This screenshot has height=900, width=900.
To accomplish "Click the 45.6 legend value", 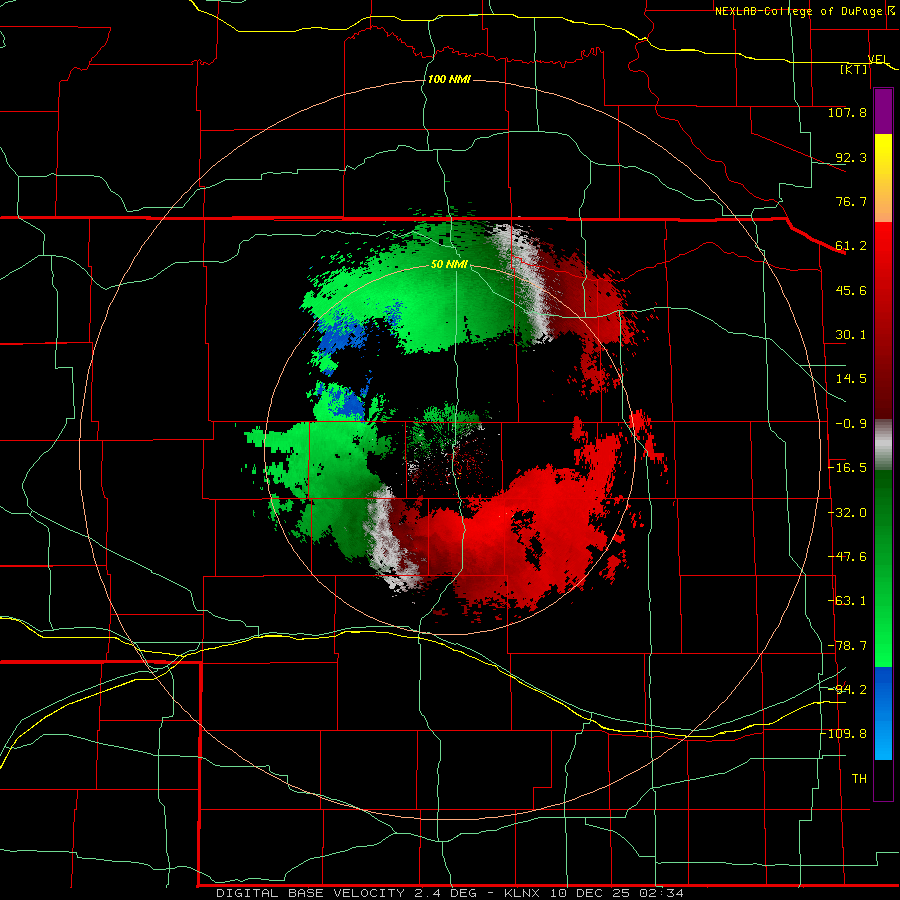I will click(851, 290).
